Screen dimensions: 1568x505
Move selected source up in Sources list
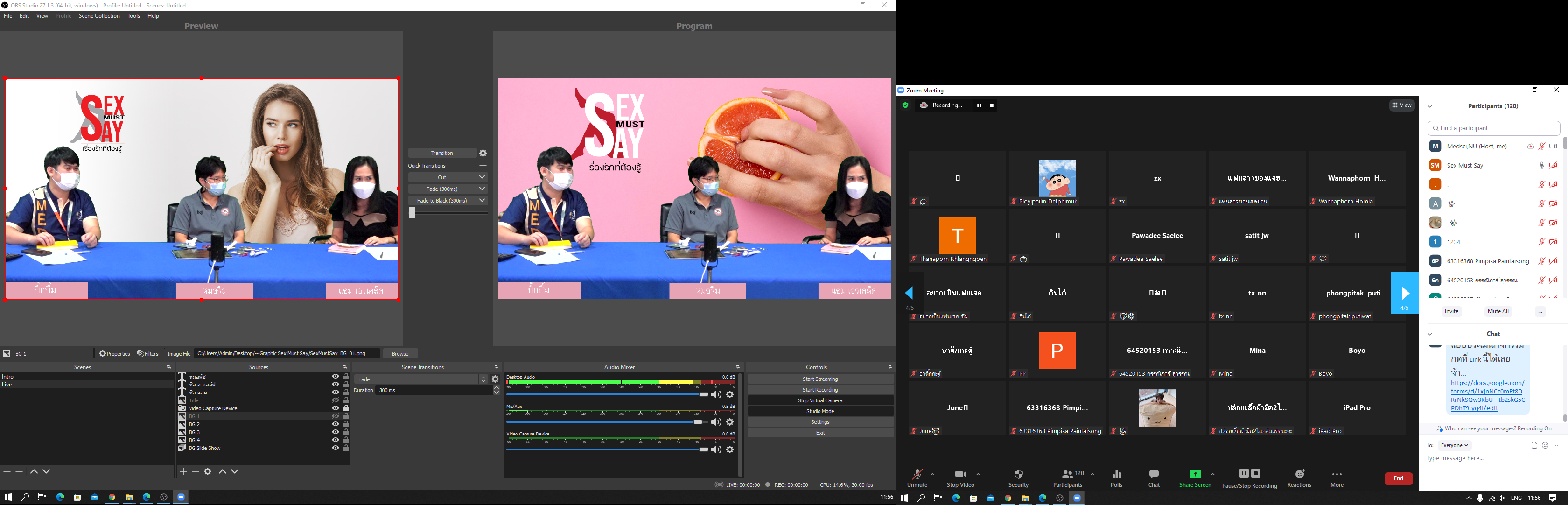(x=223, y=471)
